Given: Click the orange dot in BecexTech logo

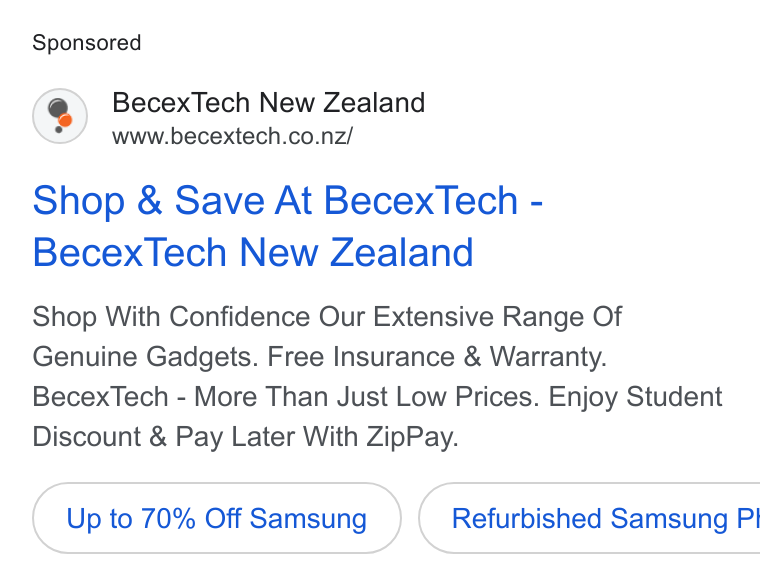Looking at the screenshot, I should (65, 120).
